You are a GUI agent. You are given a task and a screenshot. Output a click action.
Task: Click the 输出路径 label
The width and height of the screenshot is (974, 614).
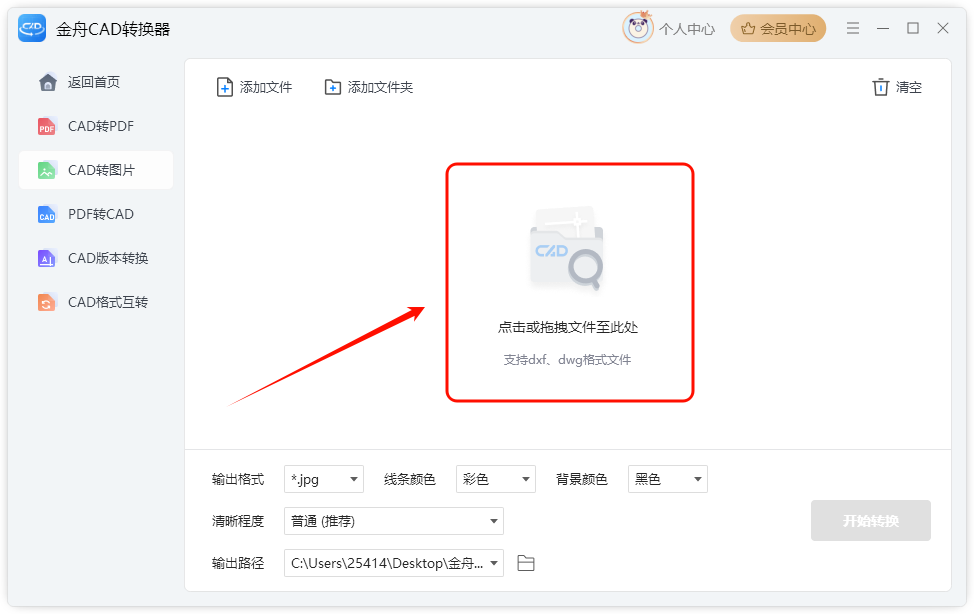[238, 563]
